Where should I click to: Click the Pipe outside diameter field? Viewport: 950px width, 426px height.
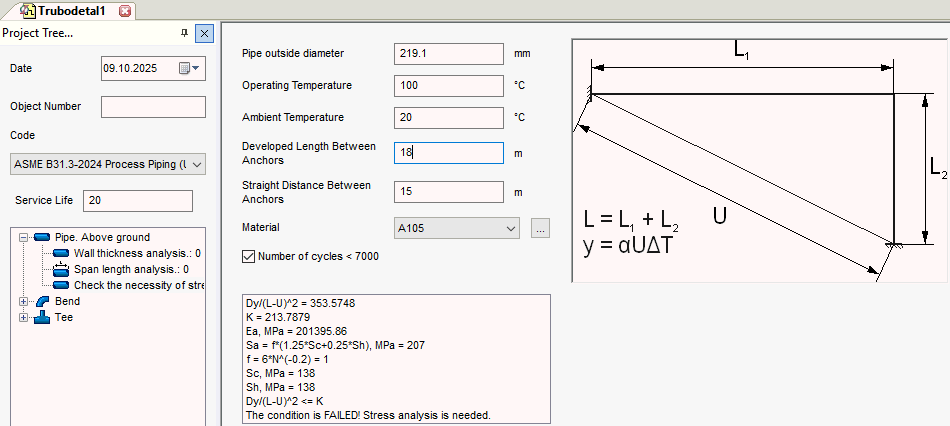point(449,53)
